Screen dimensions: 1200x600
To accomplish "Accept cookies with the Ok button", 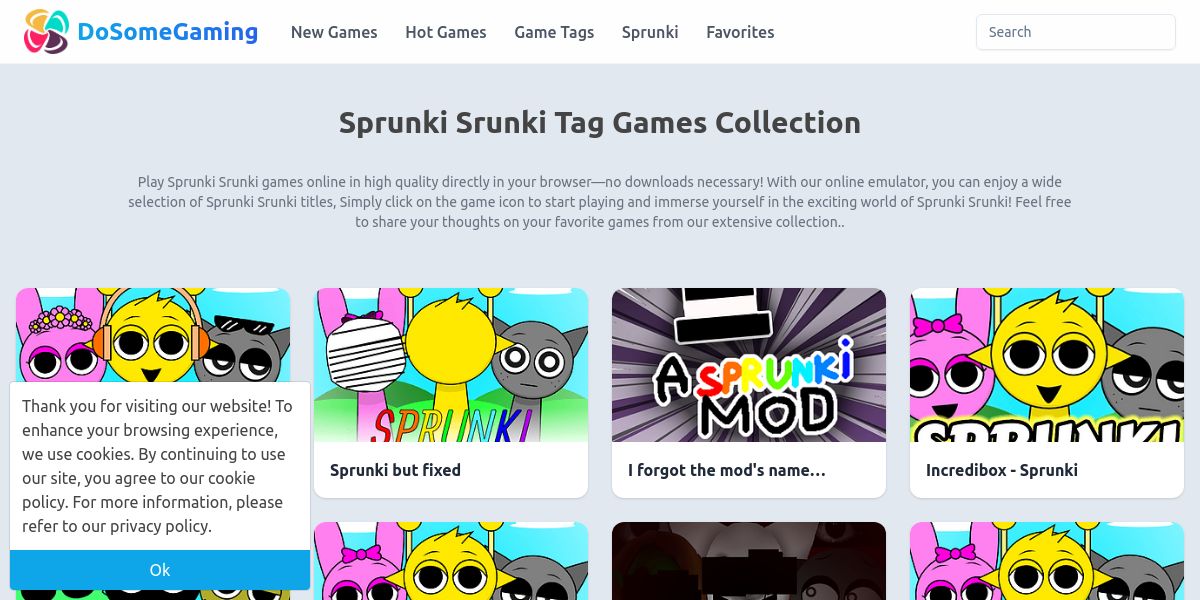I will click(160, 570).
